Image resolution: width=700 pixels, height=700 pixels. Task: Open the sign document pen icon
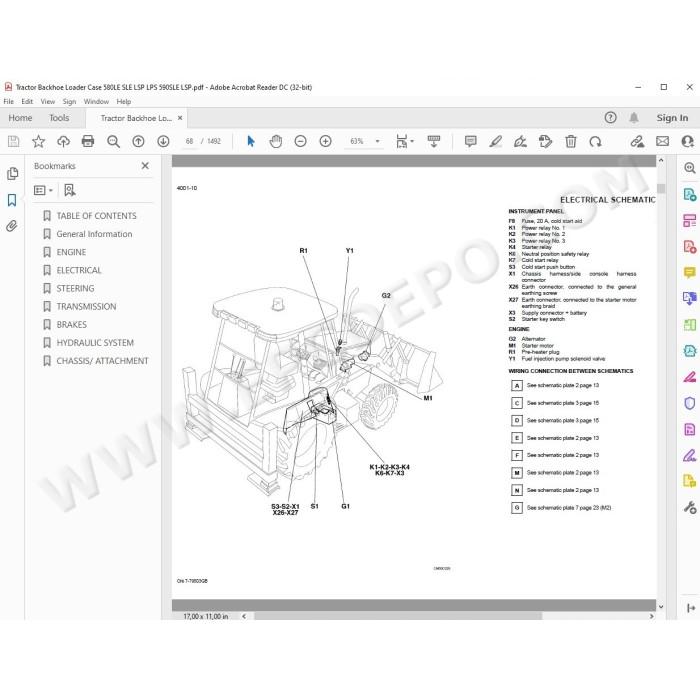pyautogui.click(x=520, y=142)
